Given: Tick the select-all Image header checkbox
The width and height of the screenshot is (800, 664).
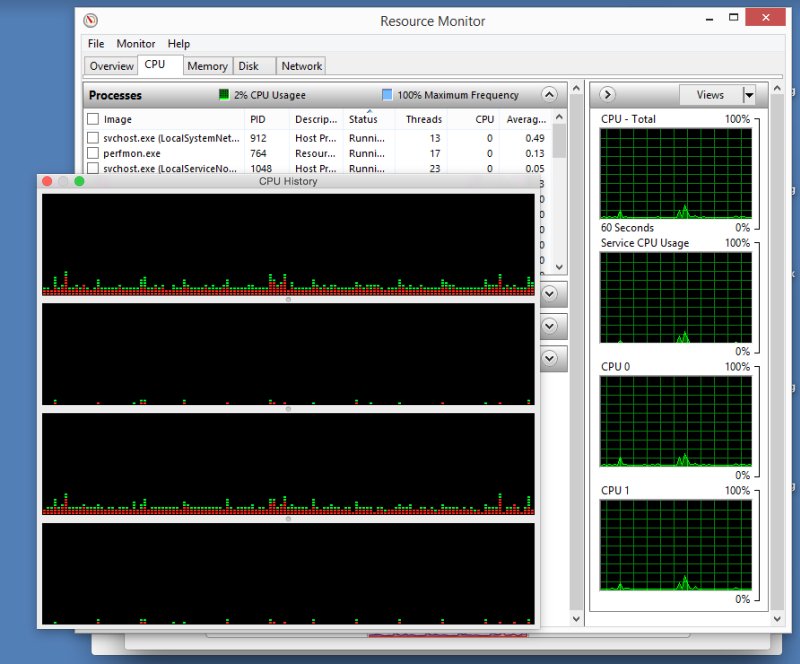Looking at the screenshot, I should (x=93, y=120).
